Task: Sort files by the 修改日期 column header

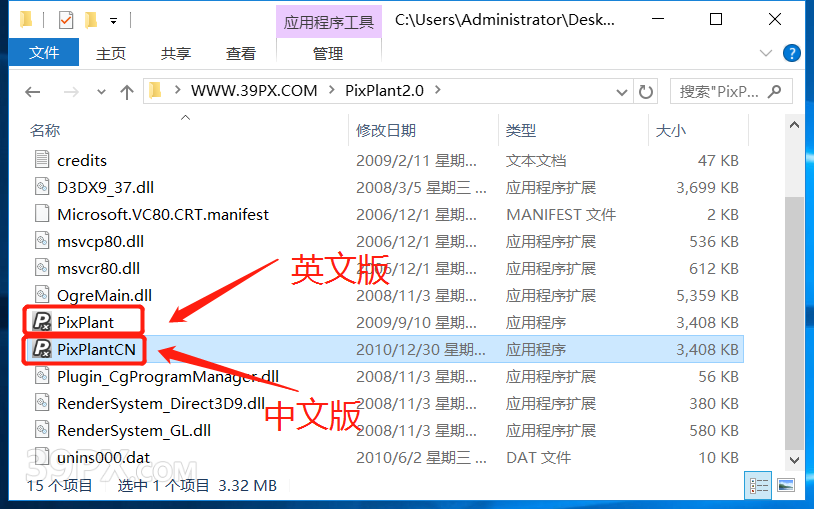Action: (x=386, y=130)
